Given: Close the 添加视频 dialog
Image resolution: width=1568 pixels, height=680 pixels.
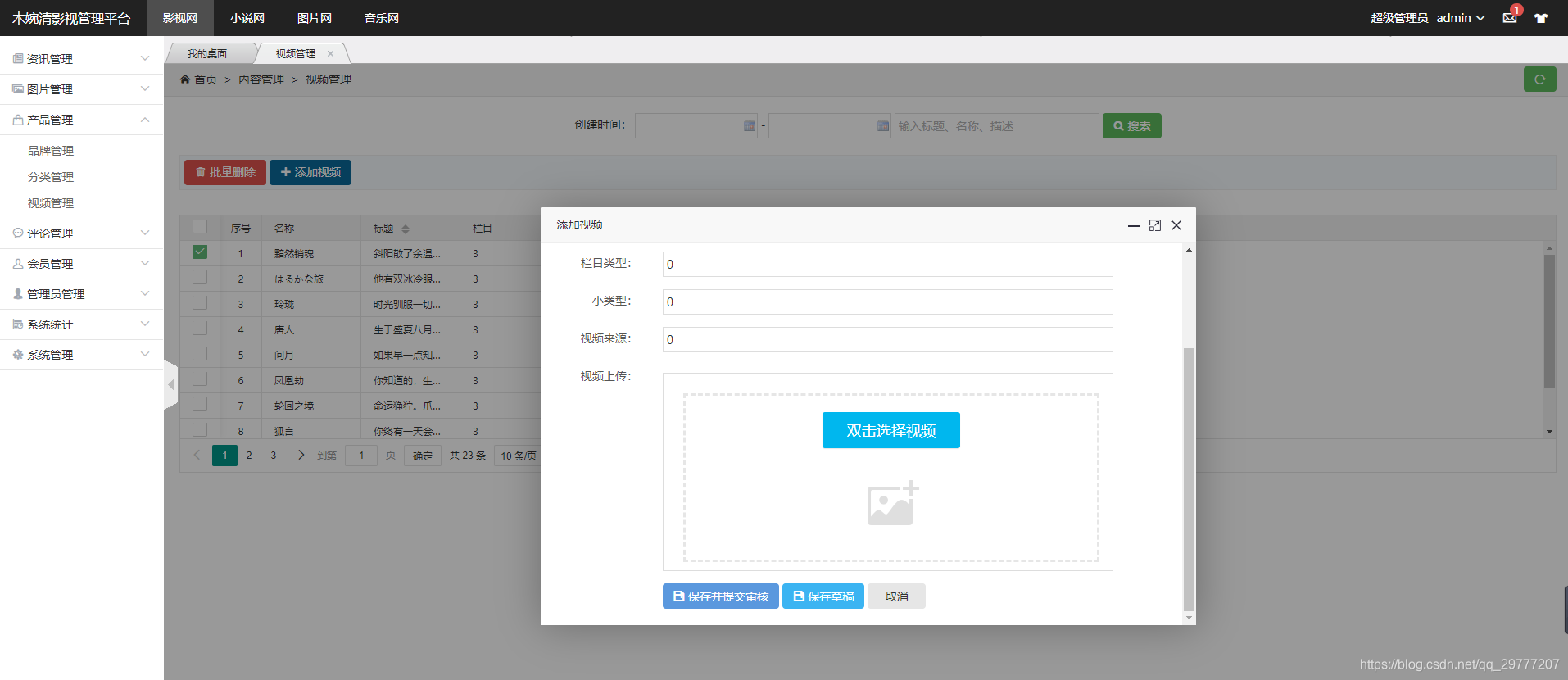Looking at the screenshot, I should tap(1176, 225).
